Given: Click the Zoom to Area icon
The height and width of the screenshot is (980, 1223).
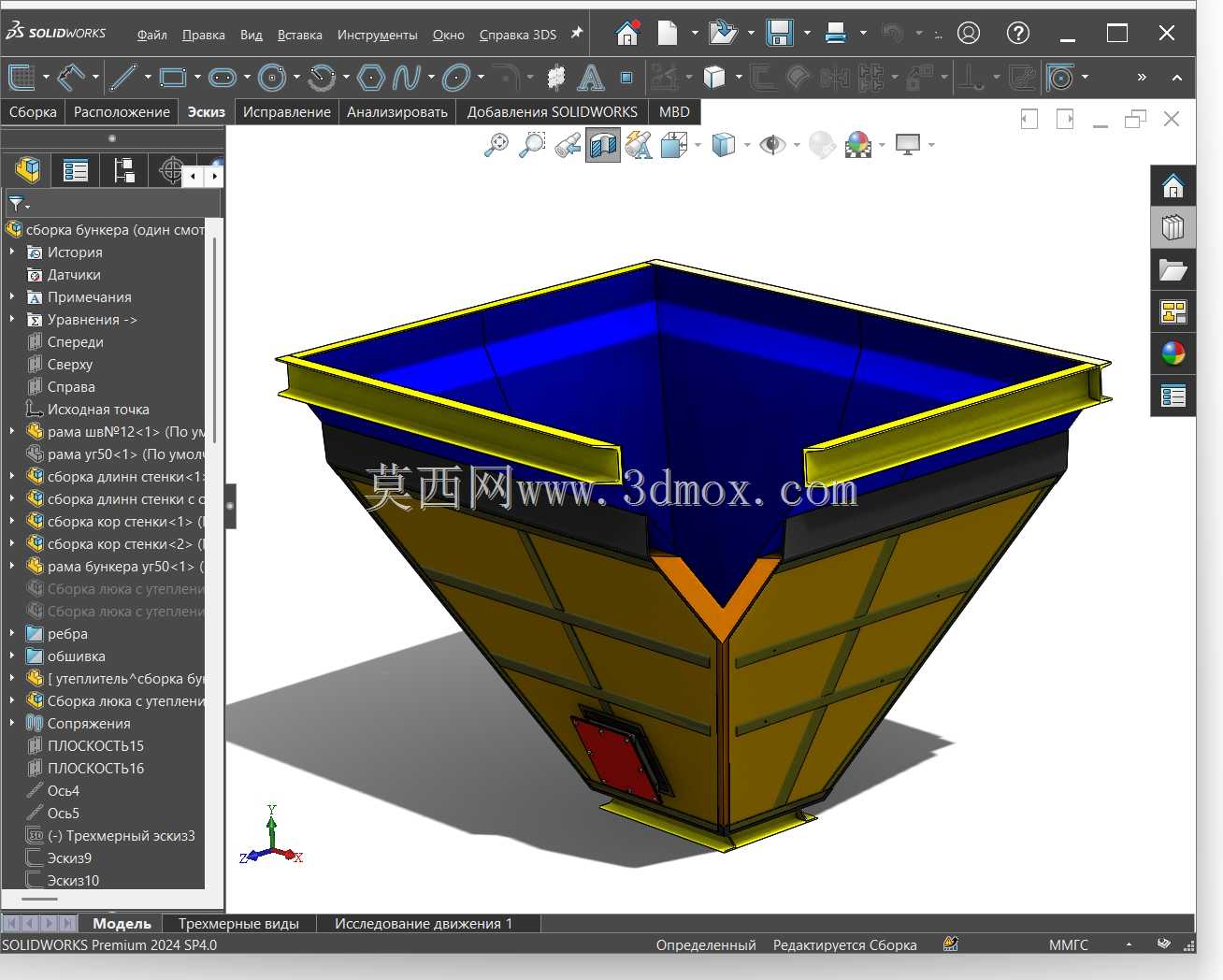Looking at the screenshot, I should coord(532,145).
